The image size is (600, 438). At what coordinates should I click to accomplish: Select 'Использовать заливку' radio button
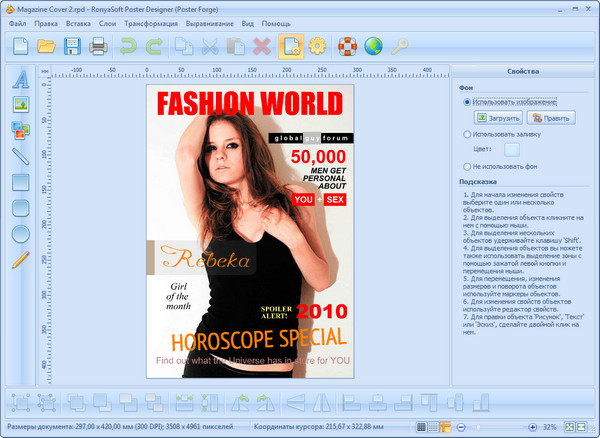[x=467, y=133]
